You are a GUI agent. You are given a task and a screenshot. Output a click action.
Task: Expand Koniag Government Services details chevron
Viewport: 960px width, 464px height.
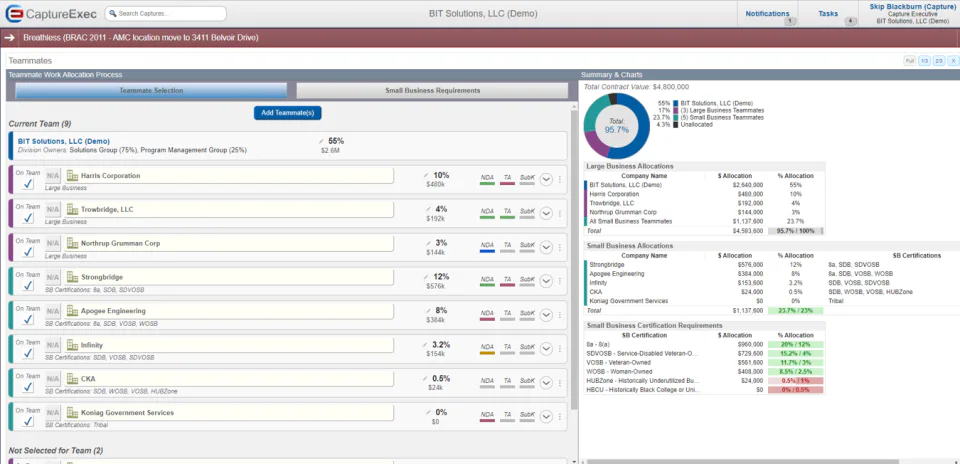(x=546, y=416)
